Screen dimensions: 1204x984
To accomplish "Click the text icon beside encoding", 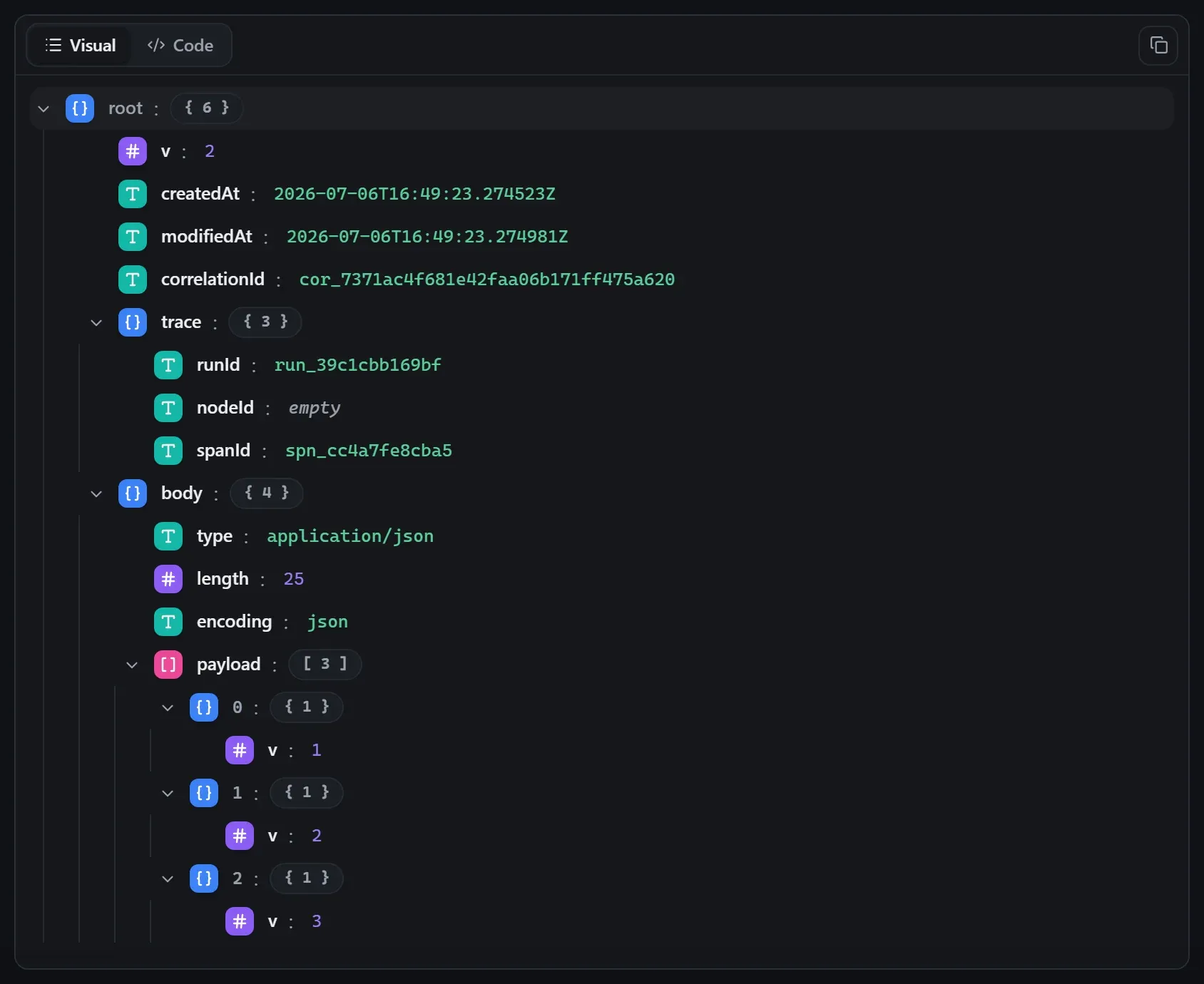I will point(168,622).
